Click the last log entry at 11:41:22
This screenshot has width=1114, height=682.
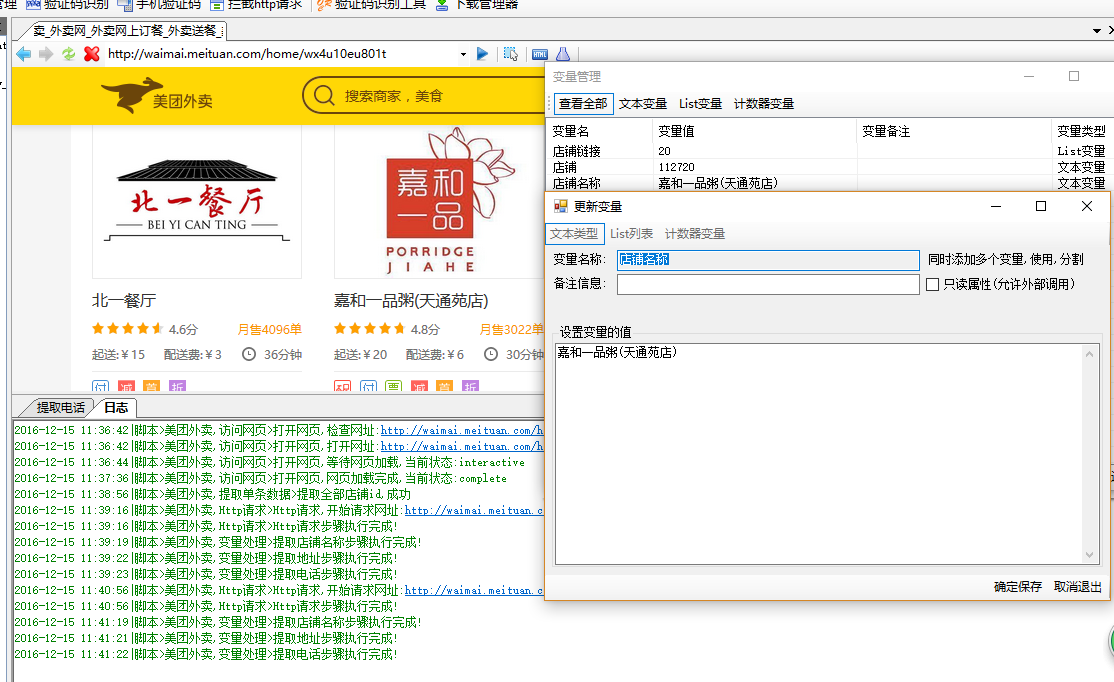point(206,654)
